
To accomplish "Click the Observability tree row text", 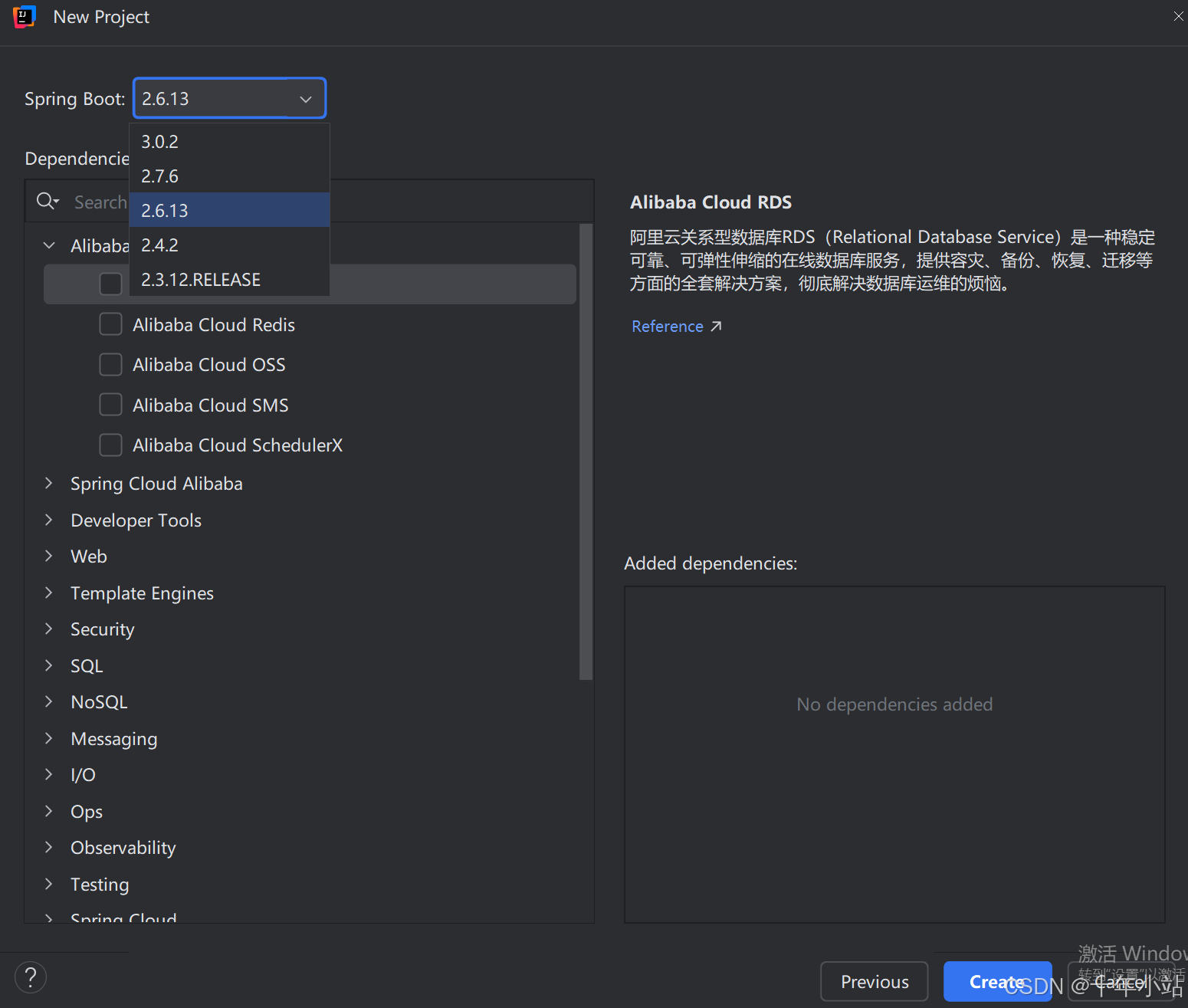I will pyautogui.click(x=123, y=848).
